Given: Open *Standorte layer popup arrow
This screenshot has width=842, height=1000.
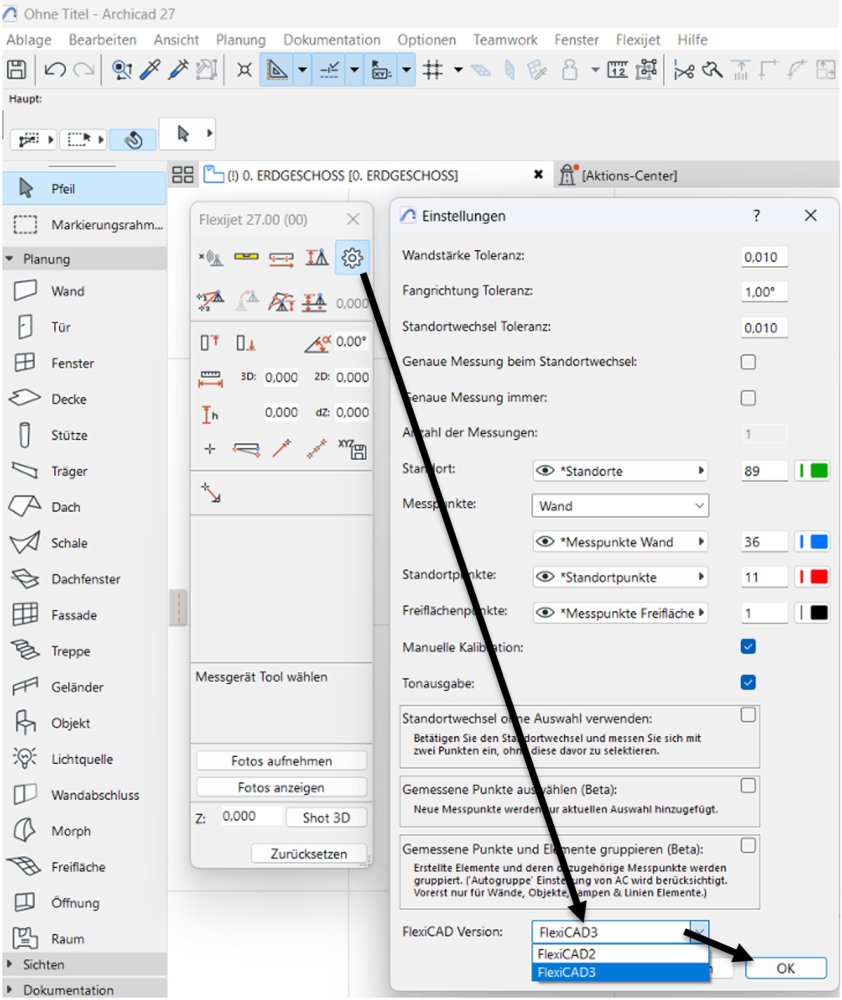Looking at the screenshot, I should [x=701, y=471].
